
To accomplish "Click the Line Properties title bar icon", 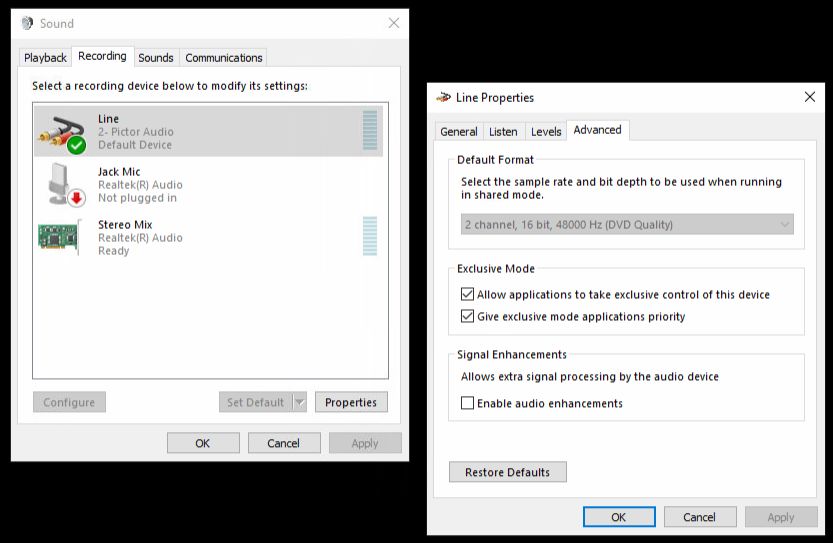I will pyautogui.click(x=443, y=97).
